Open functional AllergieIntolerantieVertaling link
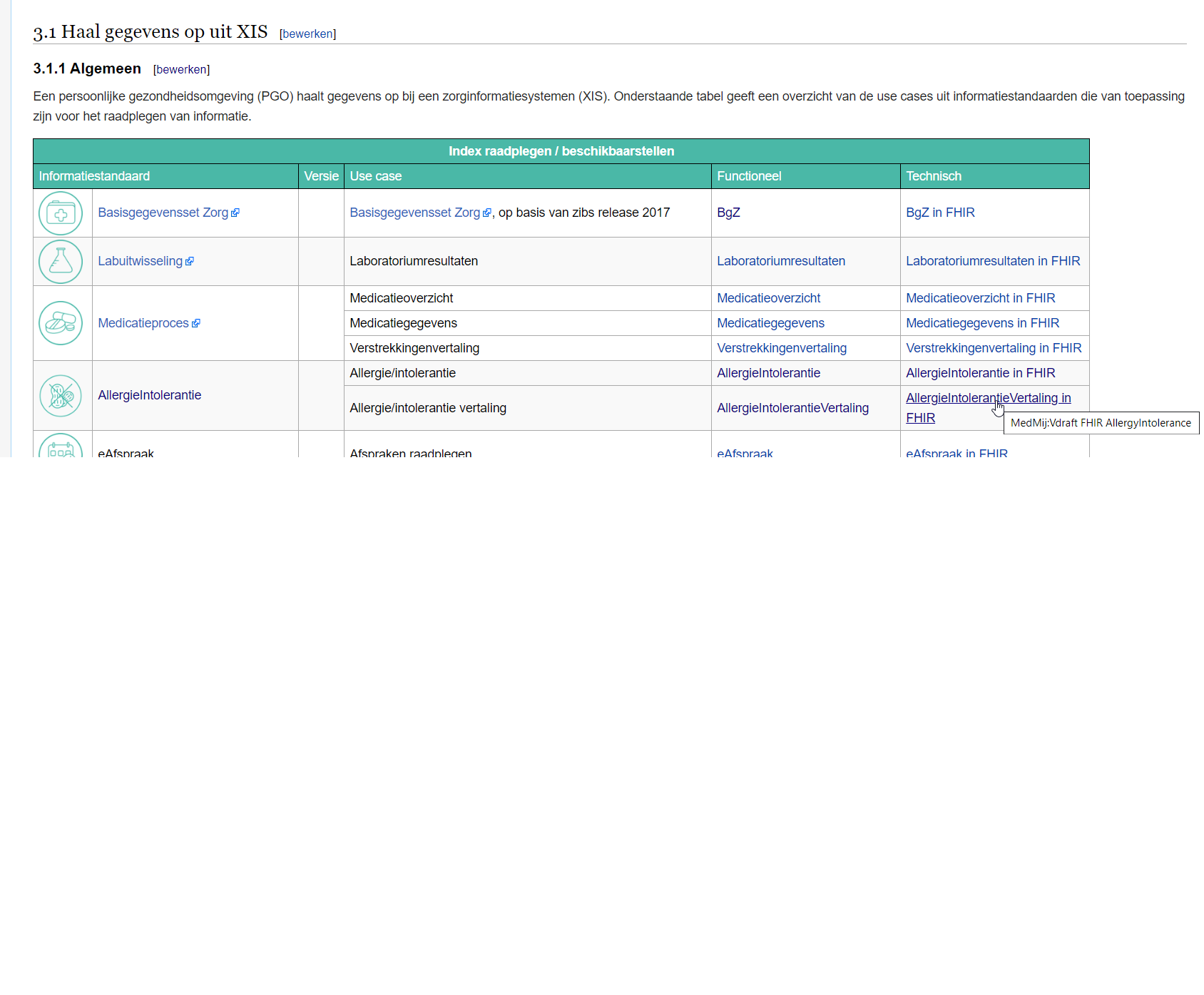1204x995 pixels. 792,408
